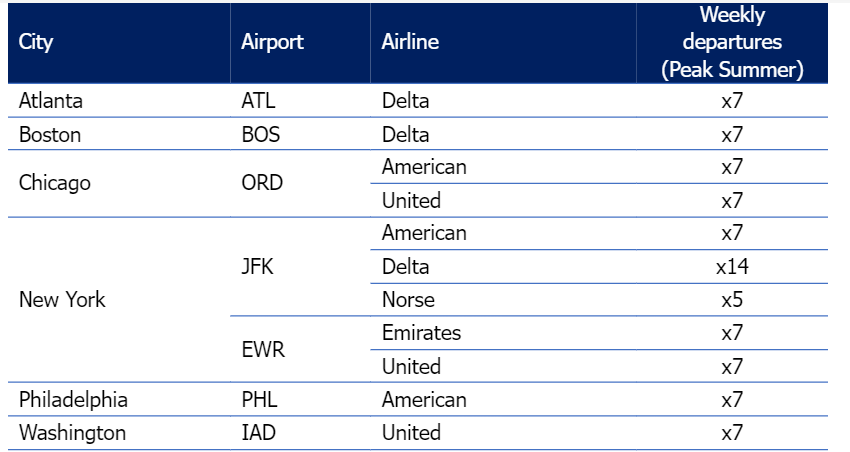The image size is (850, 452).
Task: Click the x14 departures value
Action: (732, 267)
